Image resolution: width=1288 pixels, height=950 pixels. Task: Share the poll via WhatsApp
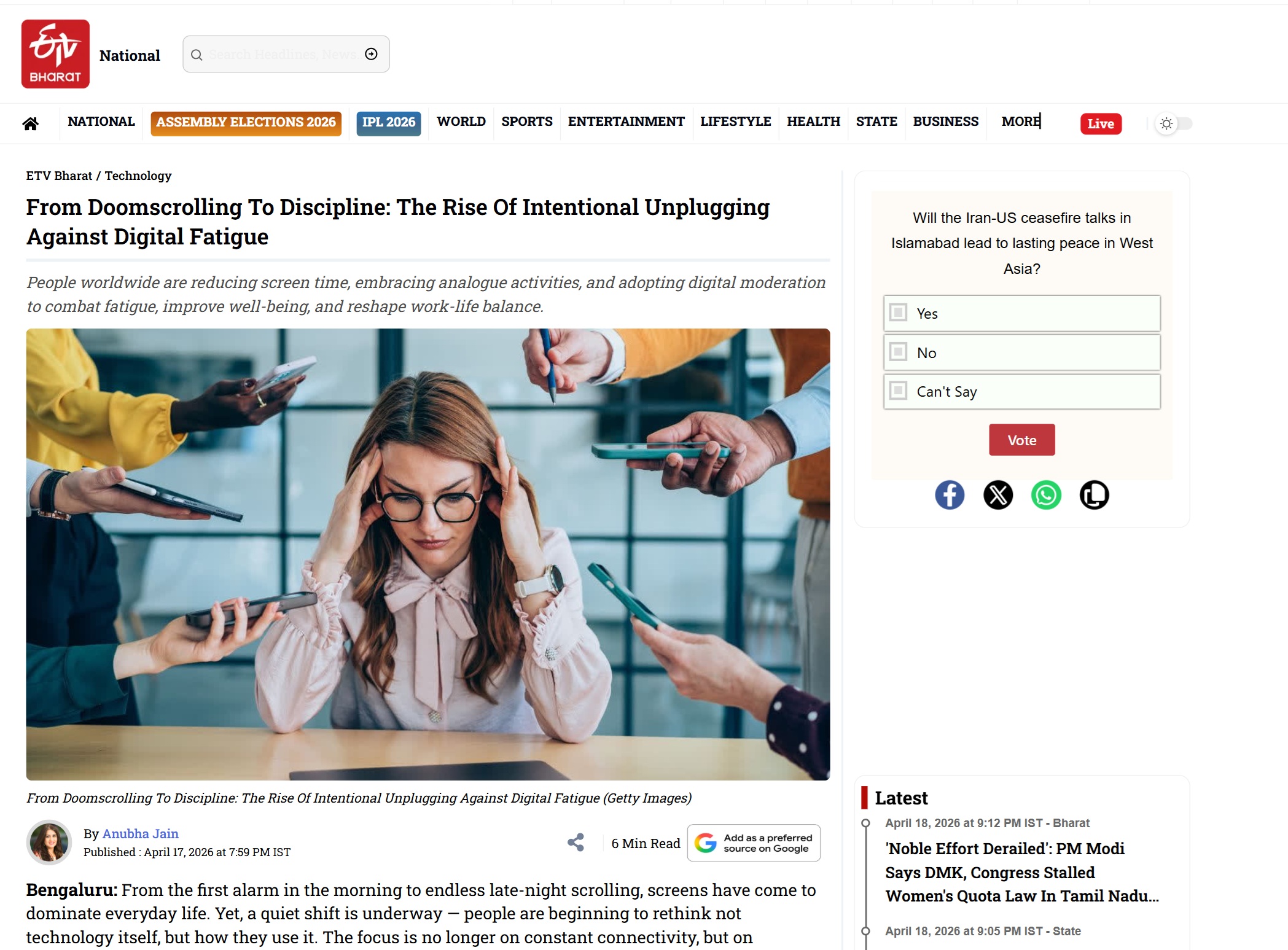[1046, 495]
